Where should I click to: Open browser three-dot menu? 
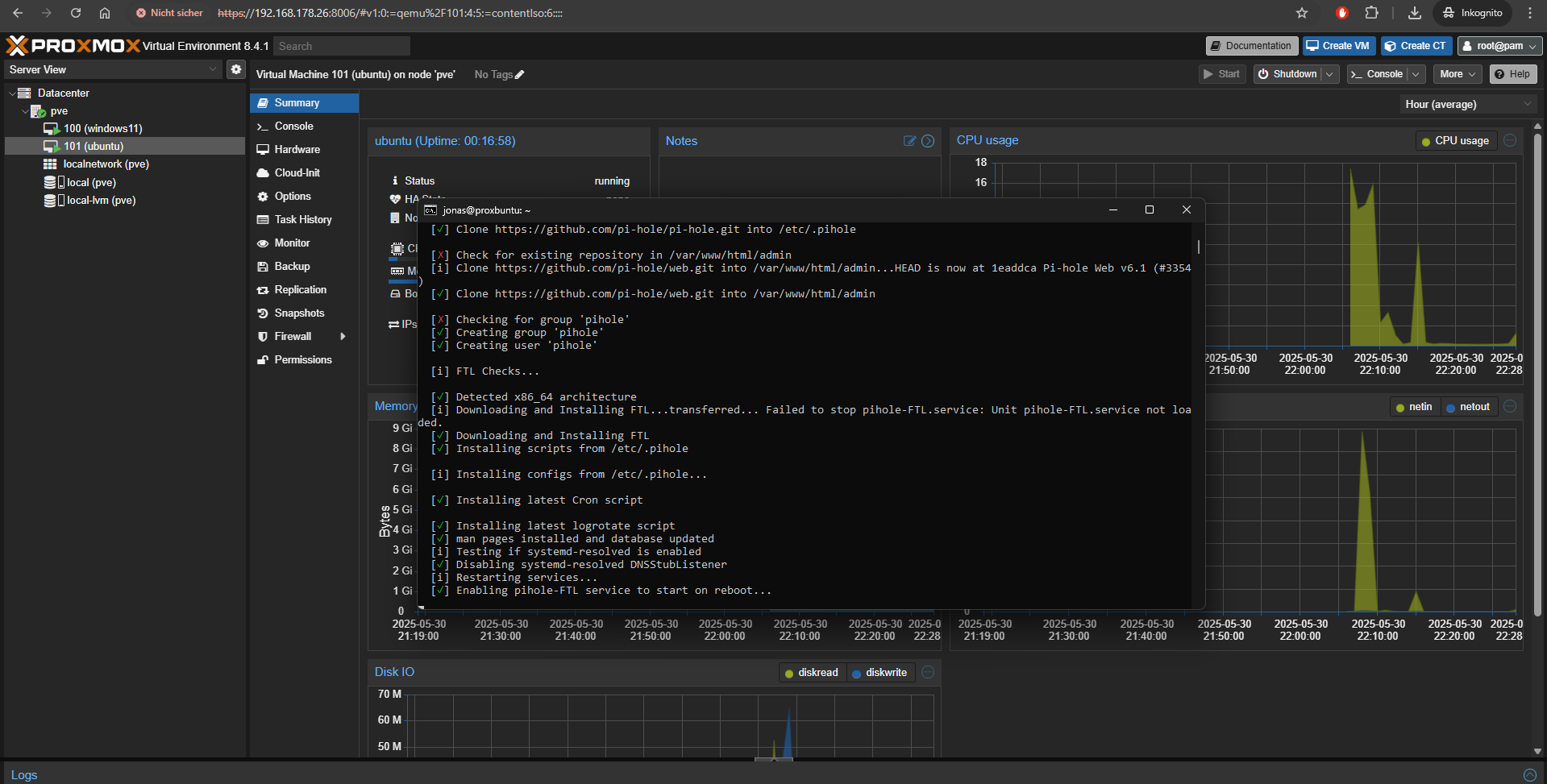1529,13
